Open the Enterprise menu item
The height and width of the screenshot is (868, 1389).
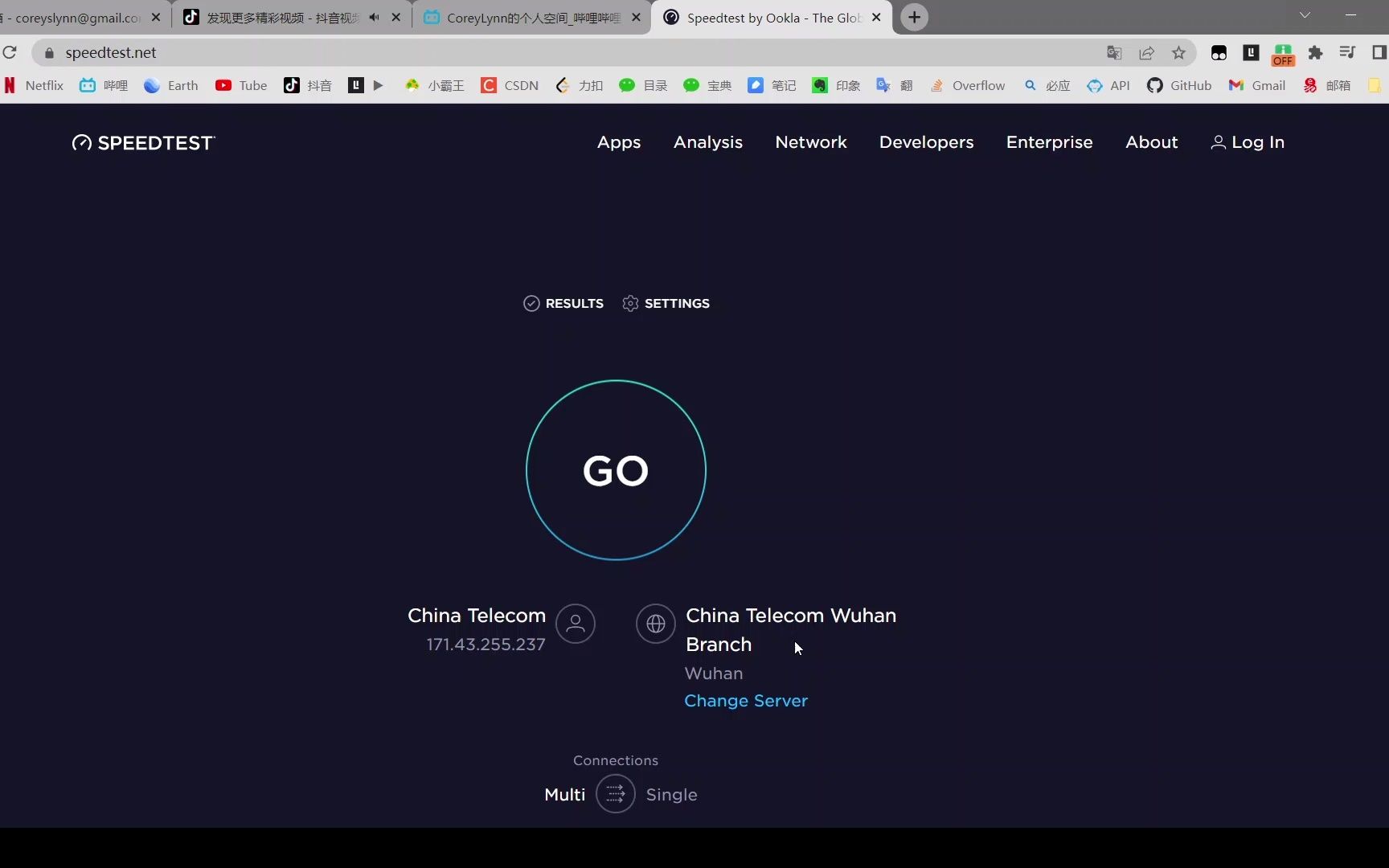point(1049,142)
